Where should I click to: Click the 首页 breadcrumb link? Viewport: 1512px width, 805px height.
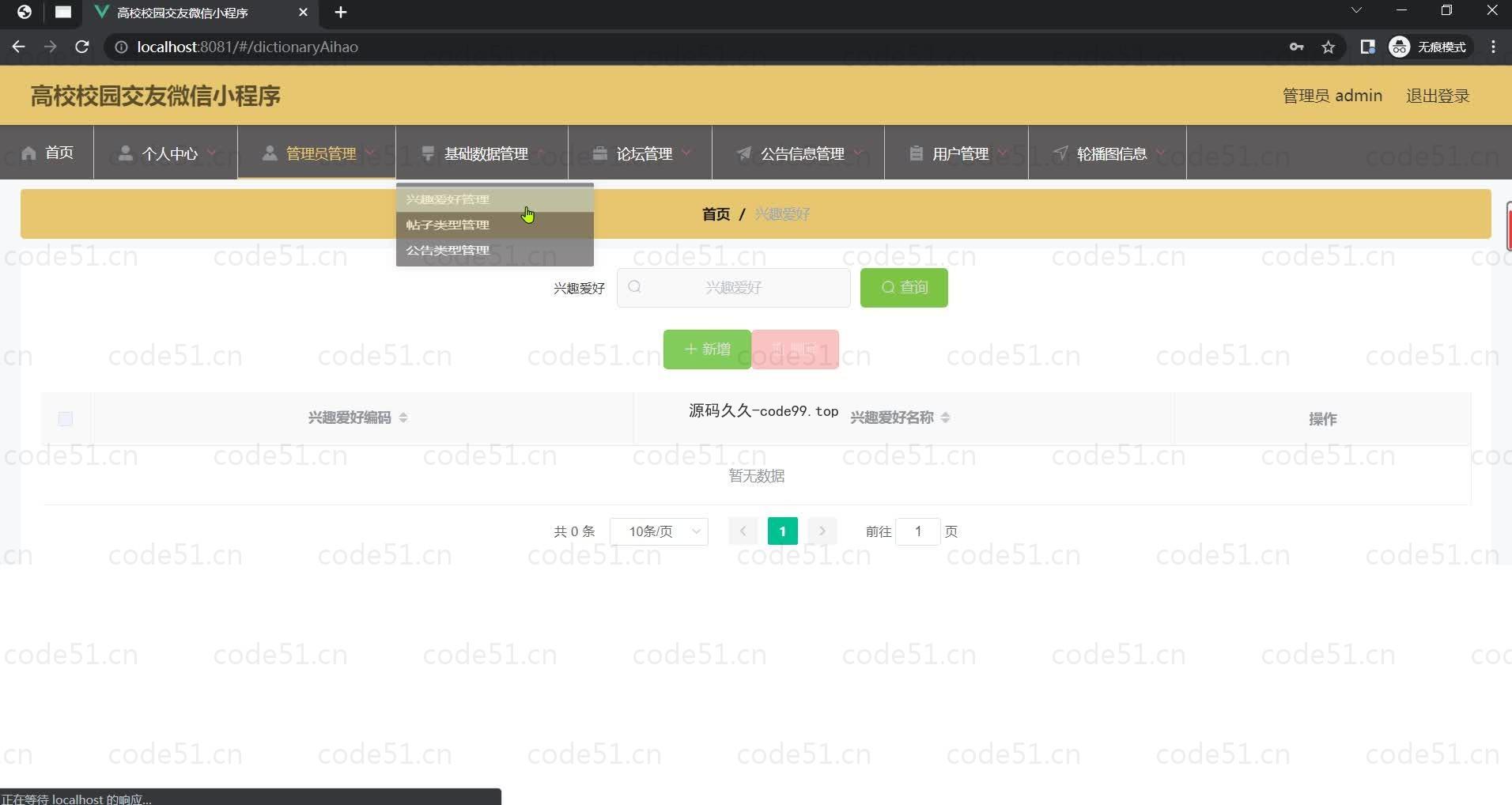click(716, 214)
